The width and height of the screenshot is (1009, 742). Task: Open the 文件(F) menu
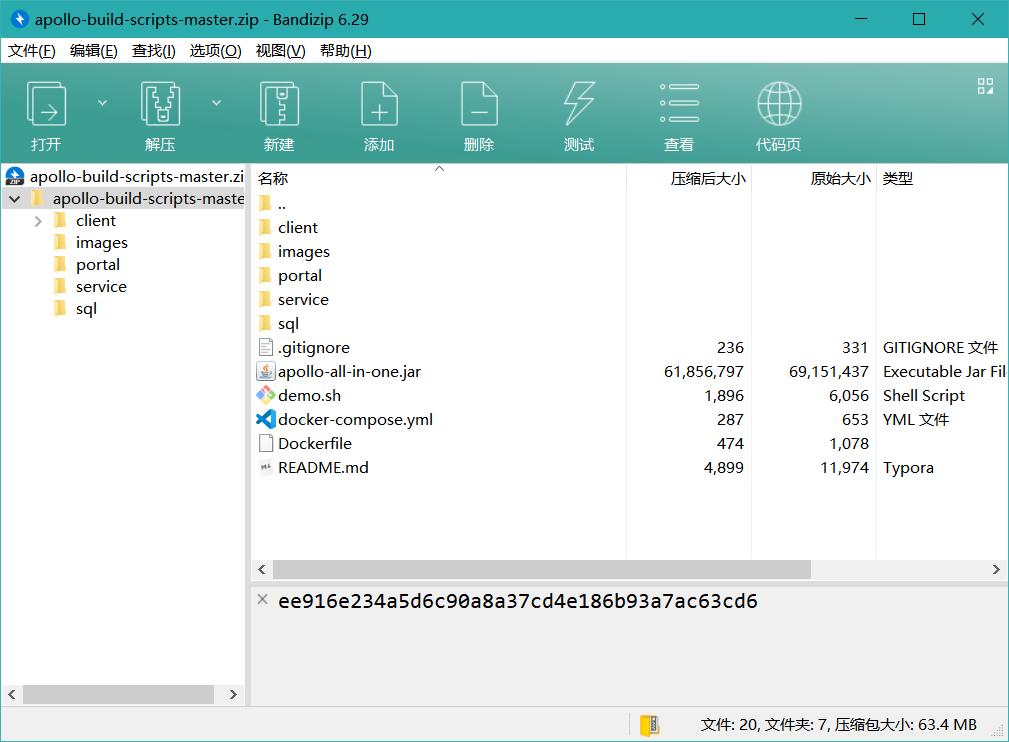point(32,51)
